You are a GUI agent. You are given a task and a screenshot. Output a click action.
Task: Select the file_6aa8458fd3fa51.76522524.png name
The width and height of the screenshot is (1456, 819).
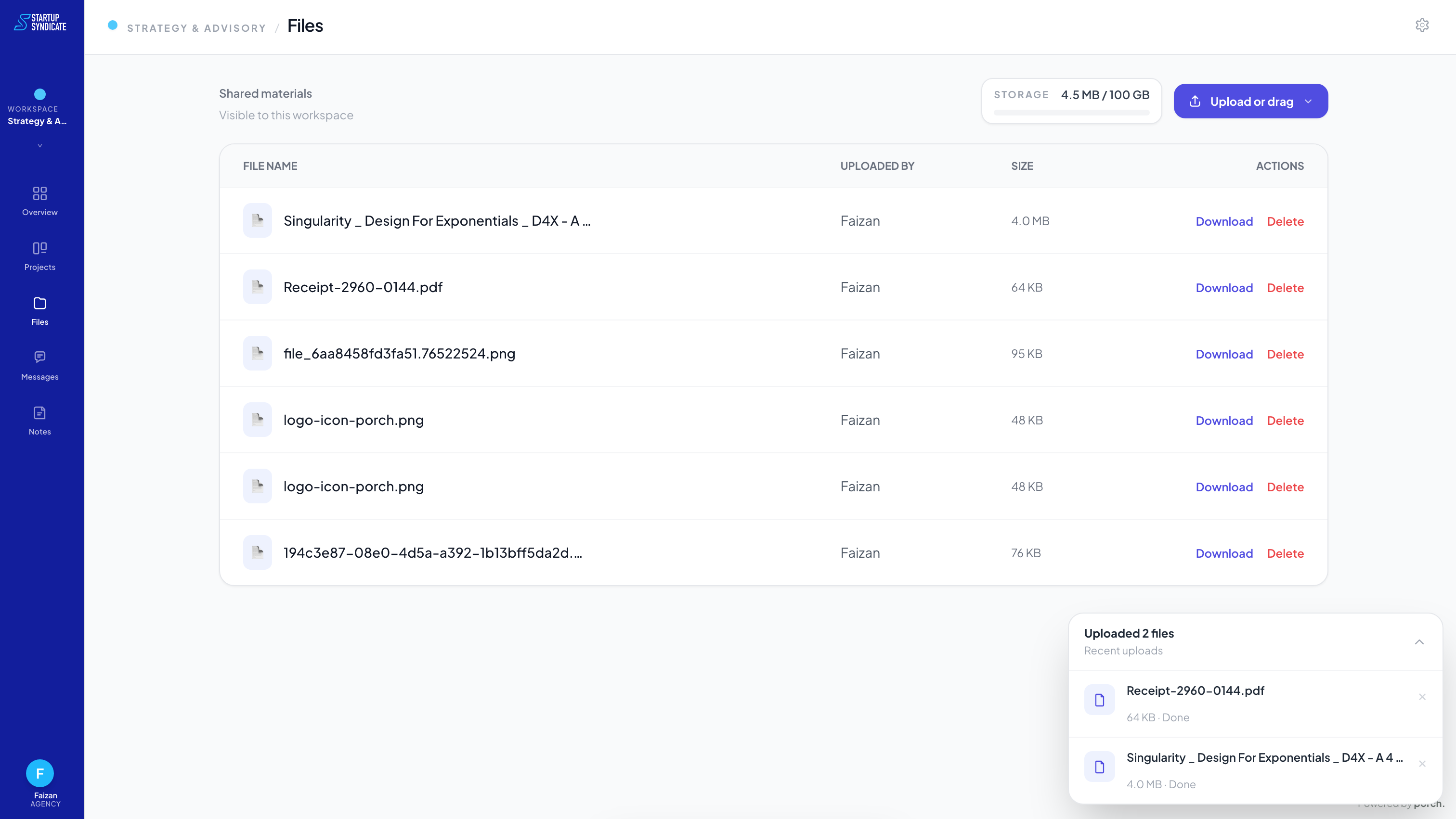coord(399,354)
